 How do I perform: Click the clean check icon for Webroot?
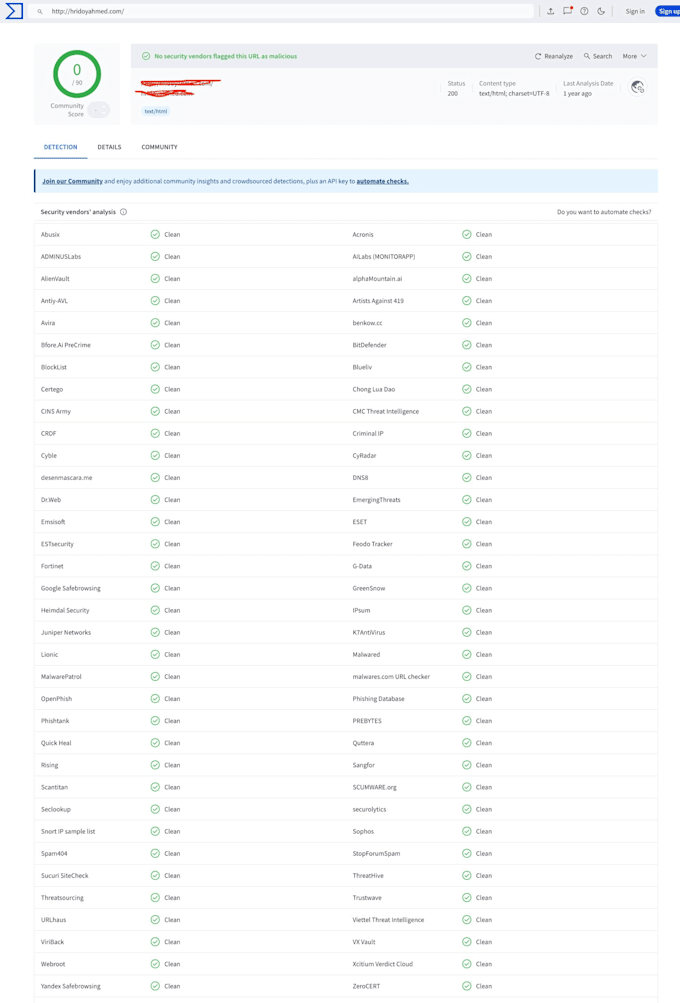[x=155, y=964]
